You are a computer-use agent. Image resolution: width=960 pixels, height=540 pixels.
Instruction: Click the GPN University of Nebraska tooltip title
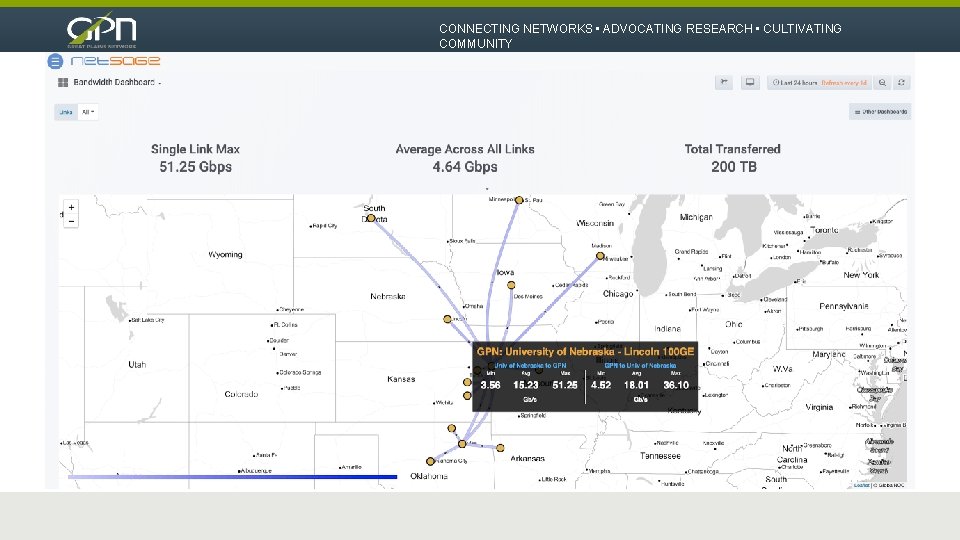[x=585, y=351]
